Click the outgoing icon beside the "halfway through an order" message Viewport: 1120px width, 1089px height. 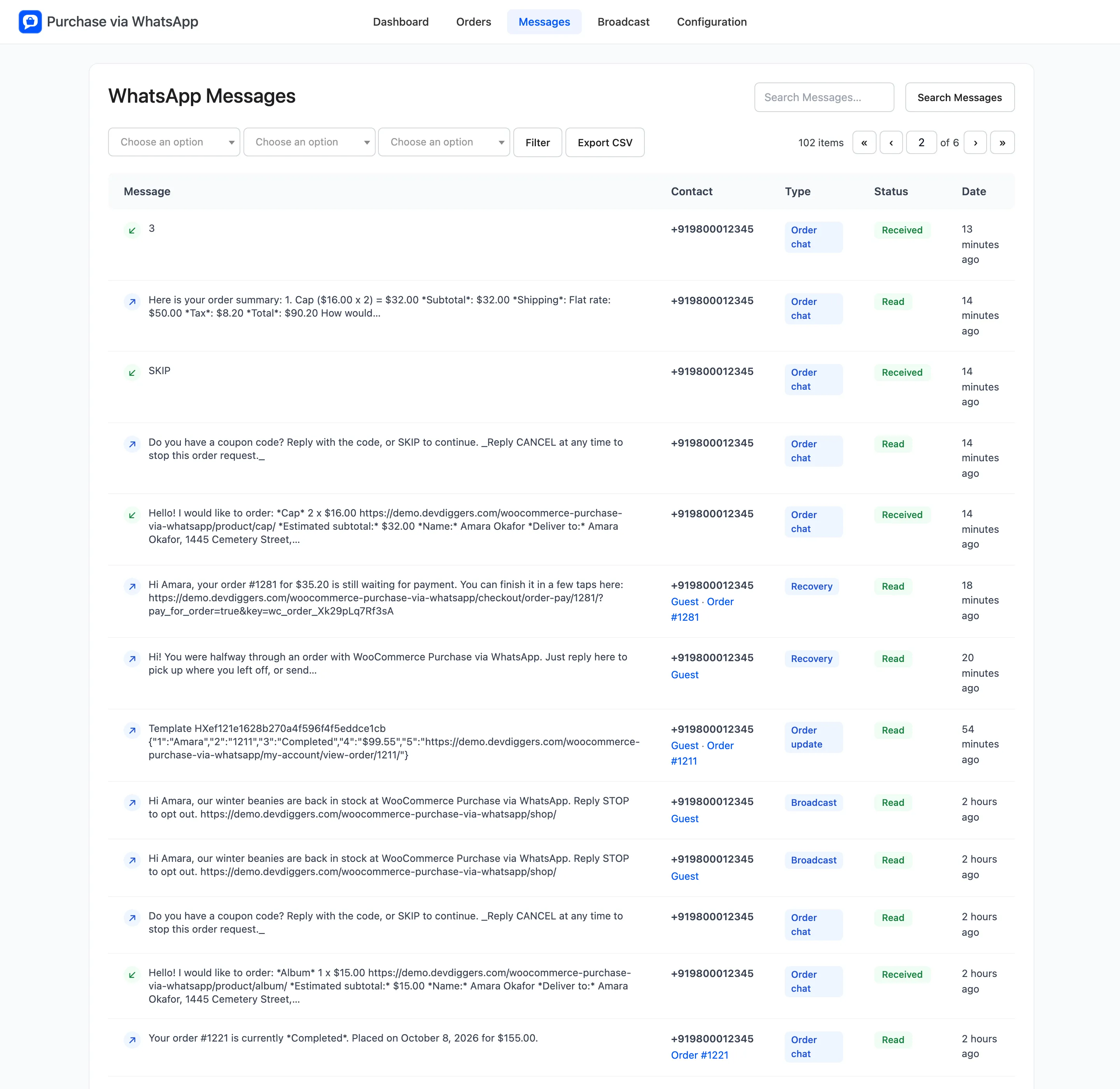click(x=132, y=658)
